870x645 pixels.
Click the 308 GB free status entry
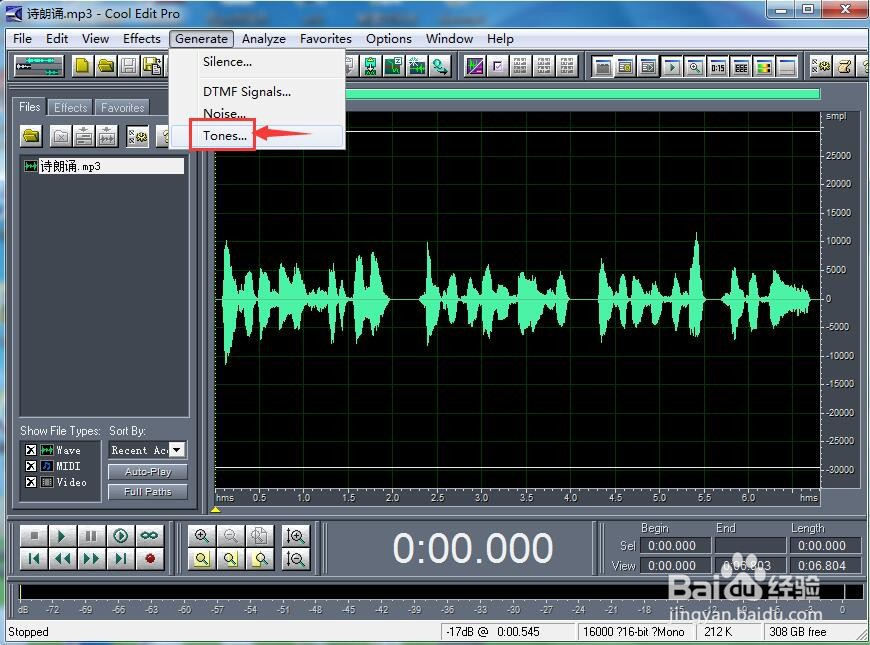pyautogui.click(x=797, y=632)
